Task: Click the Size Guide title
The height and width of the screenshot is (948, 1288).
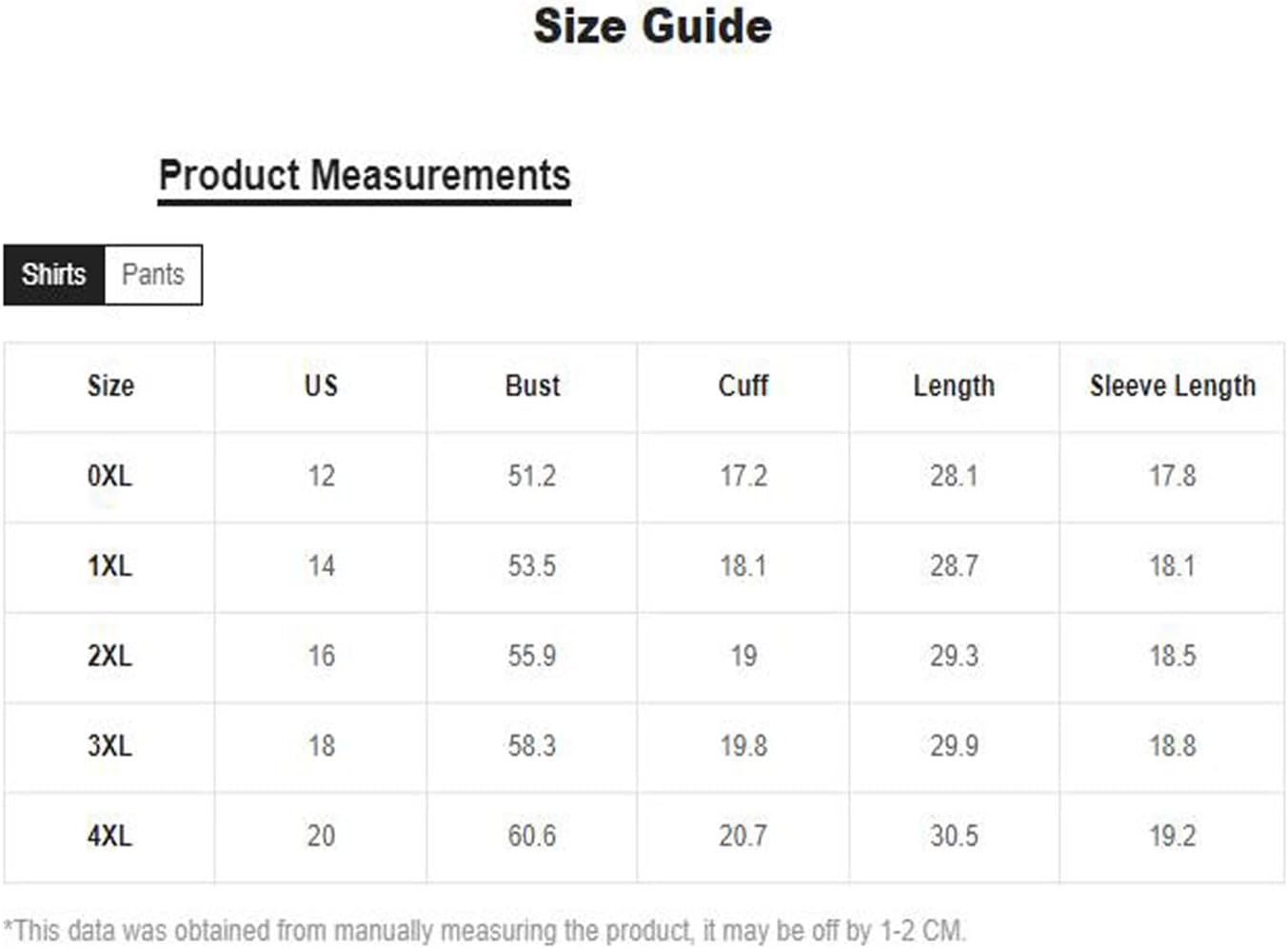Action: pos(652,27)
